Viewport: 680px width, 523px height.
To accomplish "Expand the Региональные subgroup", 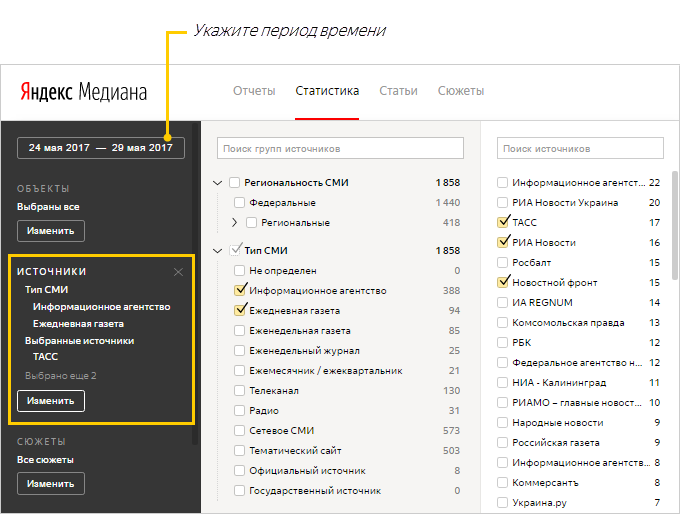I will 234,222.
